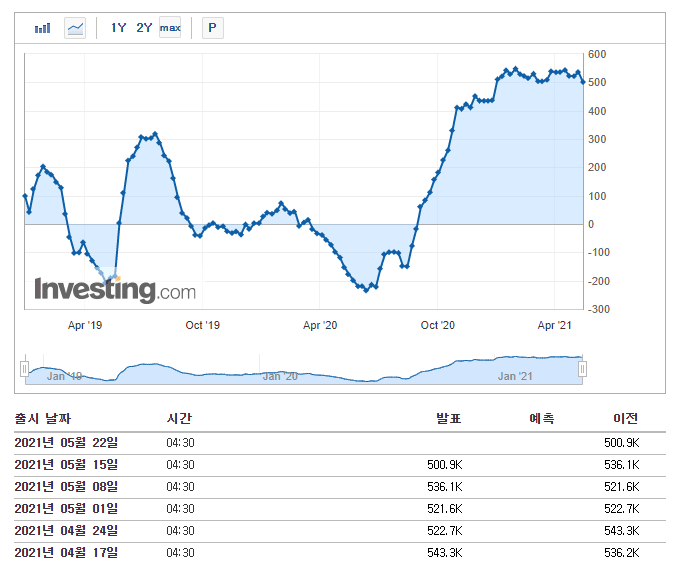Select the 2021년 04월 17일 row
The width and height of the screenshot is (673, 573).
click(x=340, y=553)
